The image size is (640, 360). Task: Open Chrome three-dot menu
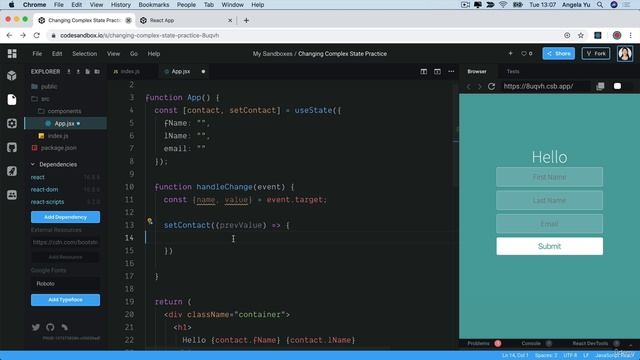point(631,36)
